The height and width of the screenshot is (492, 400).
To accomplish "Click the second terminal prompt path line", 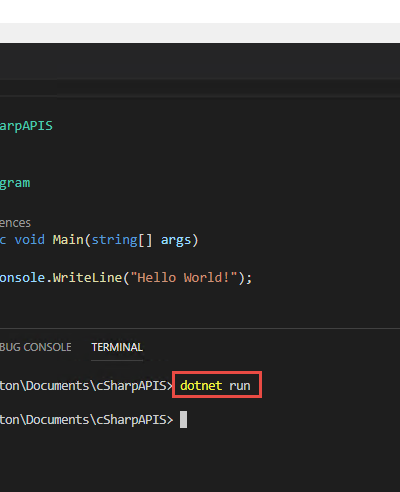I will (87, 420).
